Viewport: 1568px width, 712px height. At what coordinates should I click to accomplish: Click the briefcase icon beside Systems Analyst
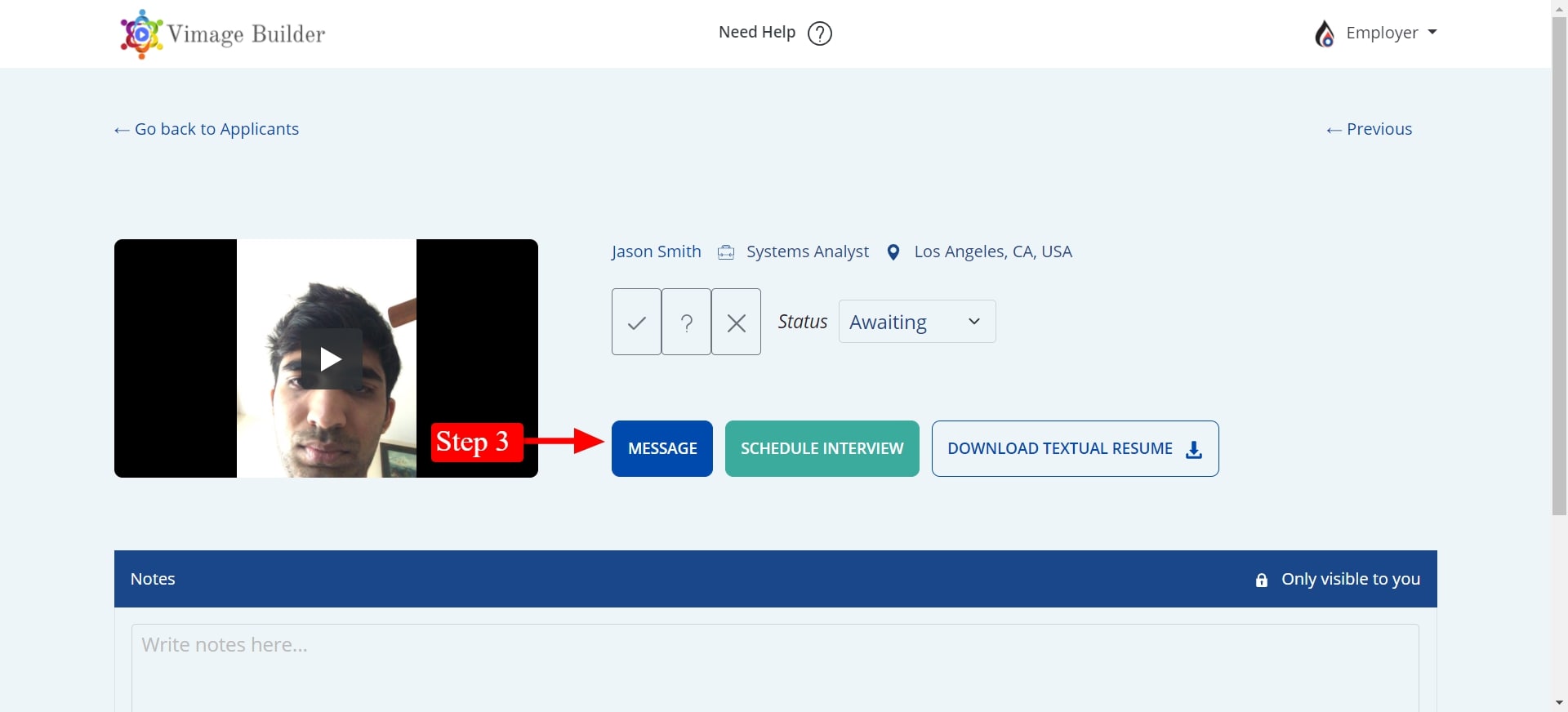pos(725,252)
